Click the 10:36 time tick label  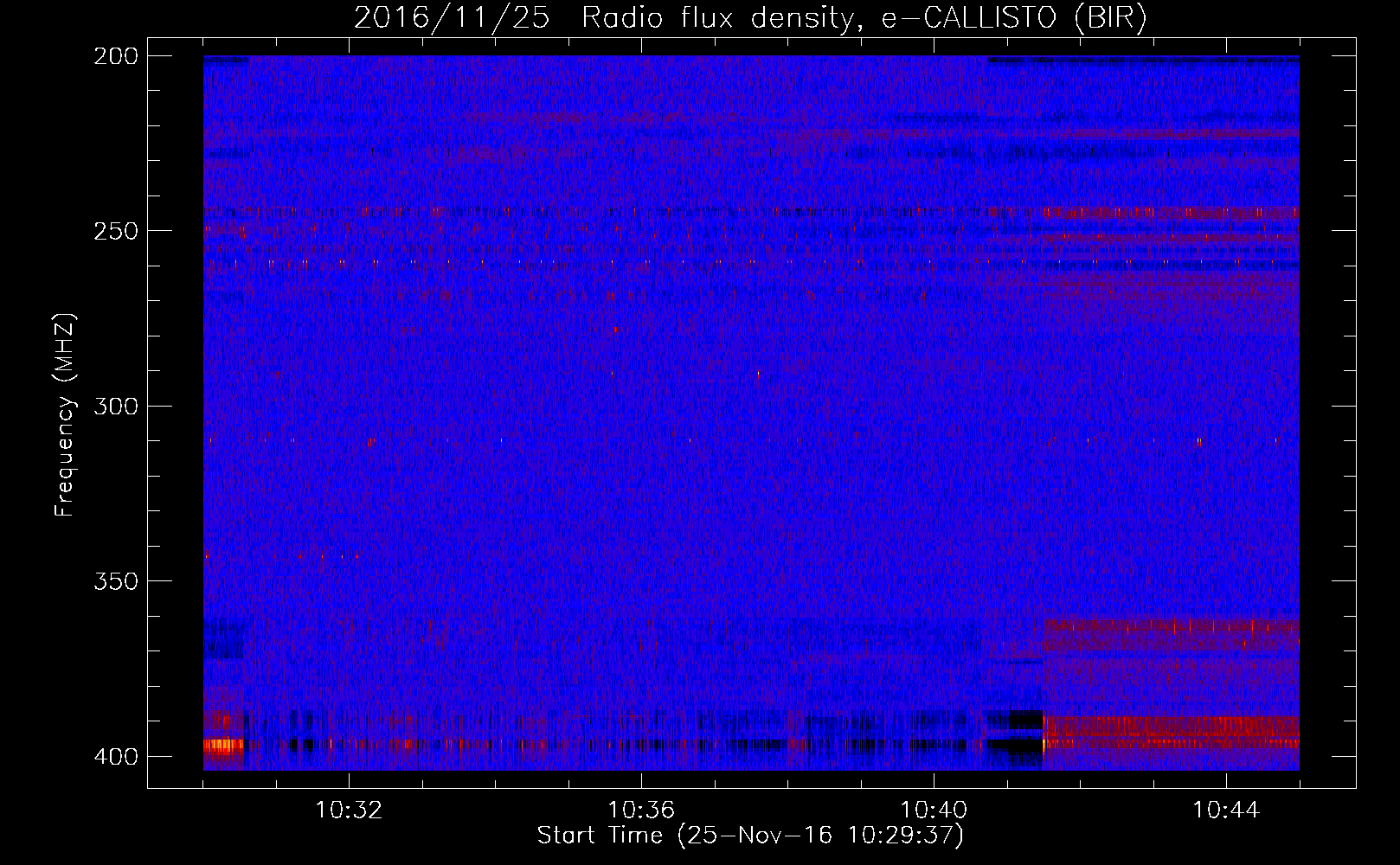(x=641, y=811)
